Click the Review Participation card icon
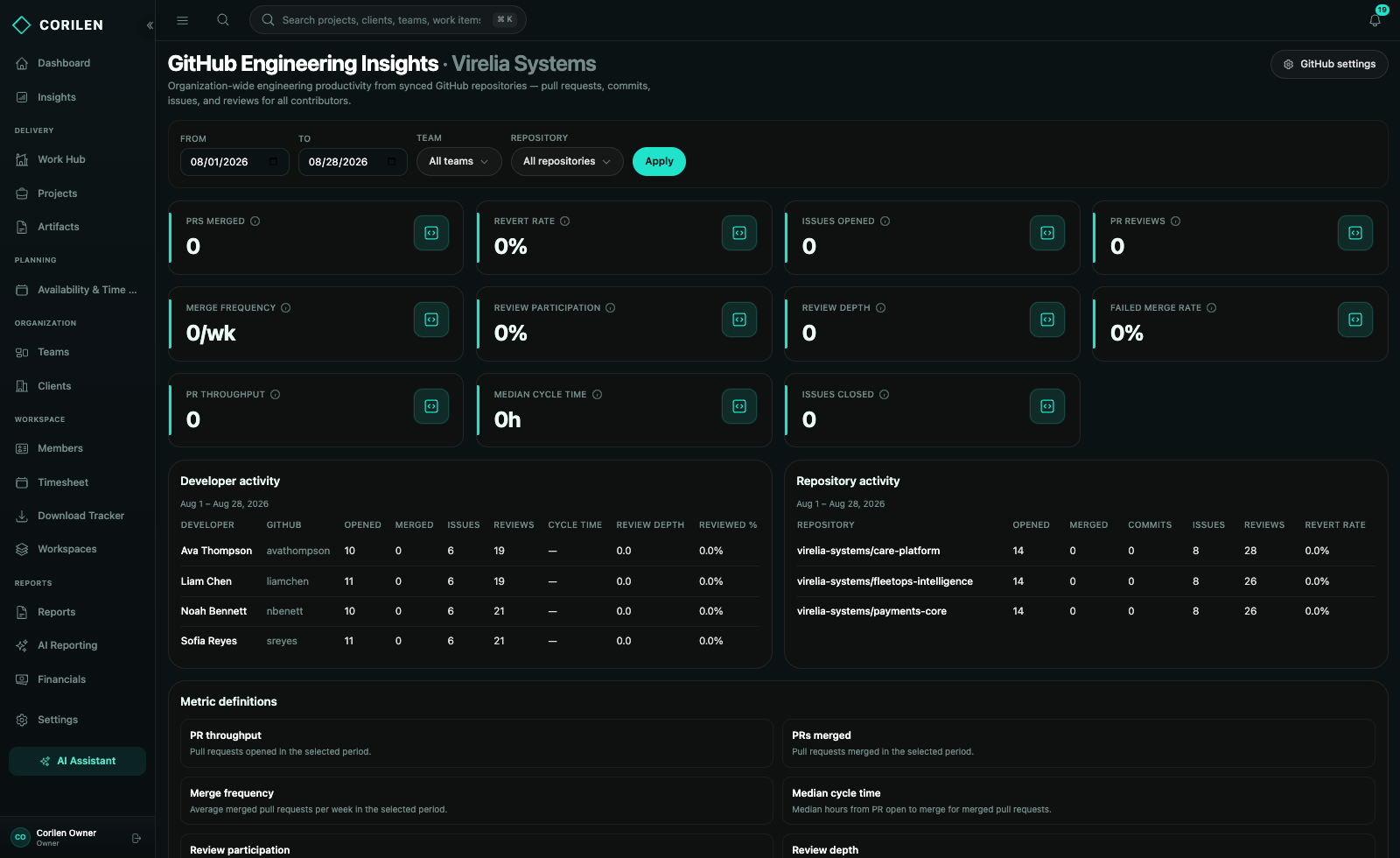Image resolution: width=1400 pixels, height=858 pixels. pos(739,320)
